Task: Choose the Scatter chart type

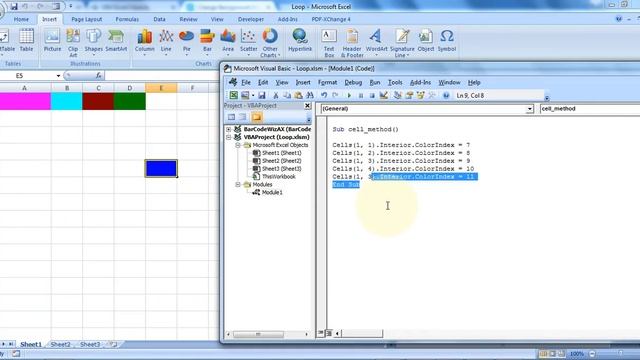Action: [x=248, y=42]
